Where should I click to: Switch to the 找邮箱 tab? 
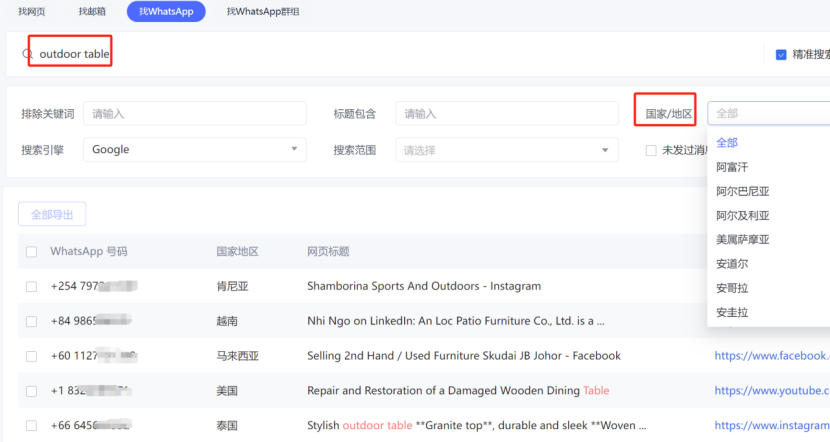pos(92,12)
